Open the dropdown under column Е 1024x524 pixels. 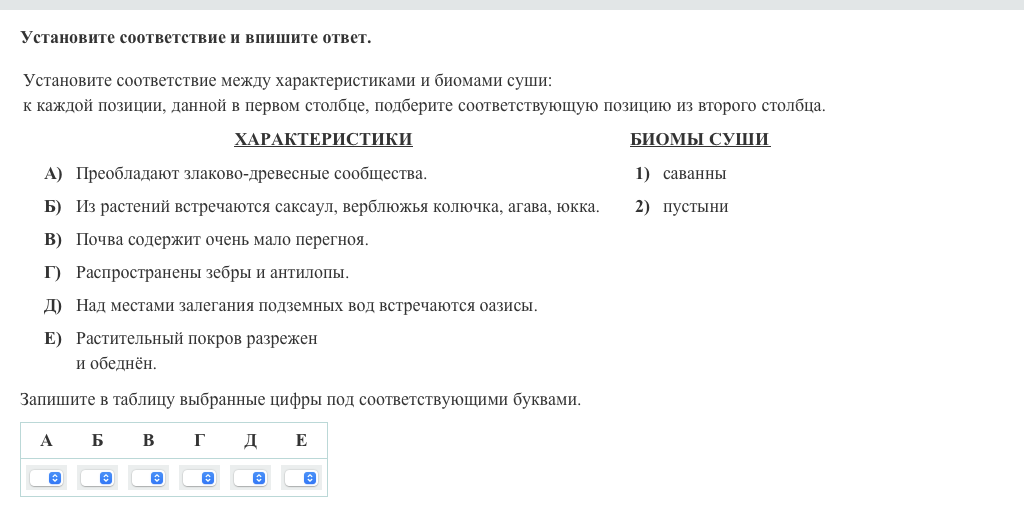pos(301,478)
